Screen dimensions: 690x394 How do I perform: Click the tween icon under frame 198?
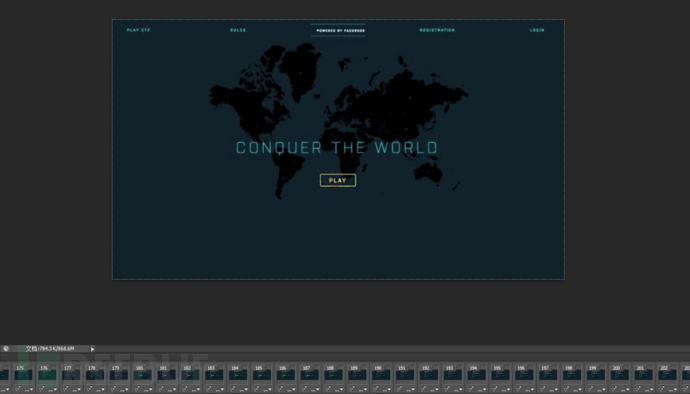[567, 389]
